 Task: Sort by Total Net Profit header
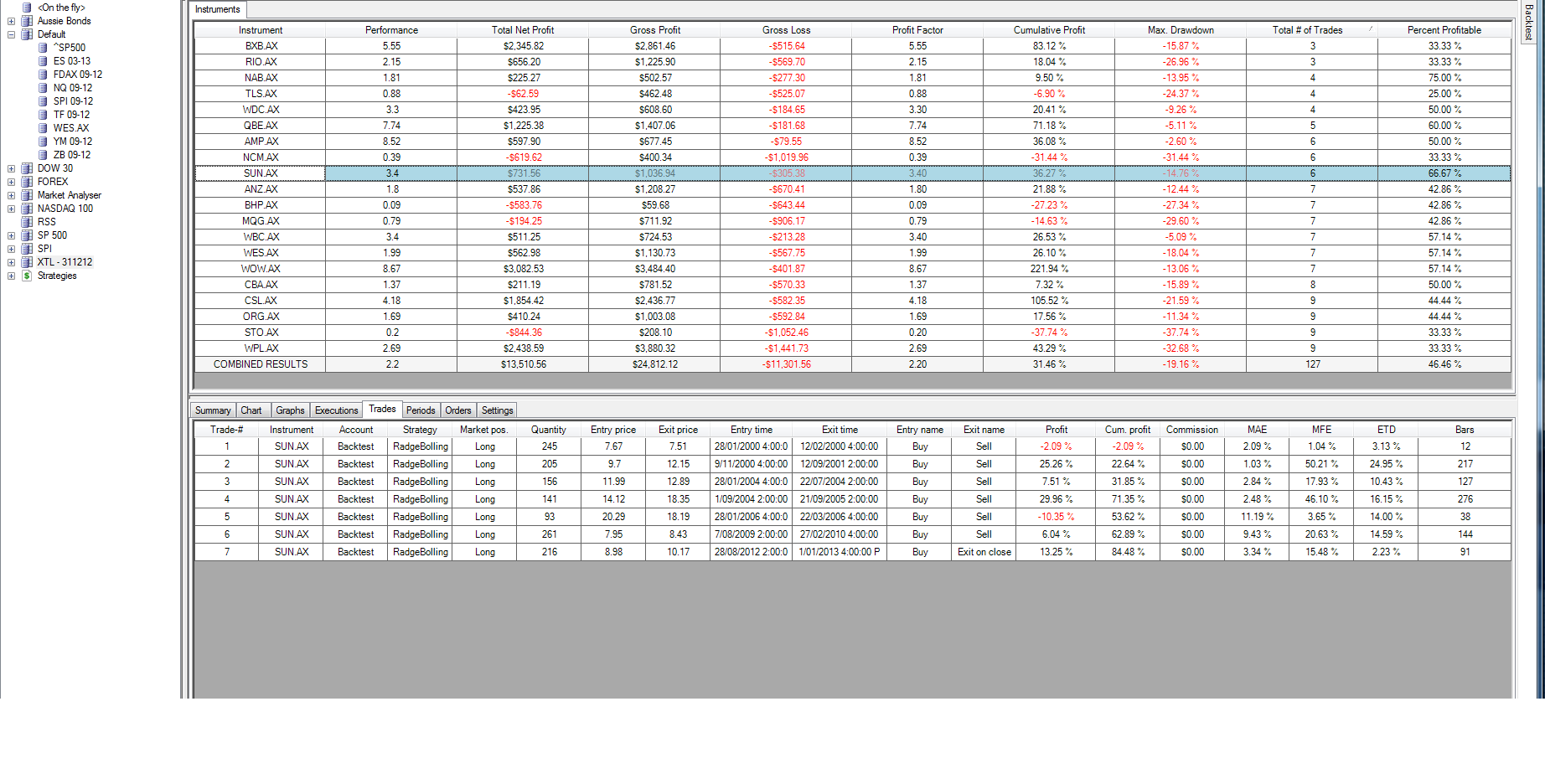[x=523, y=29]
